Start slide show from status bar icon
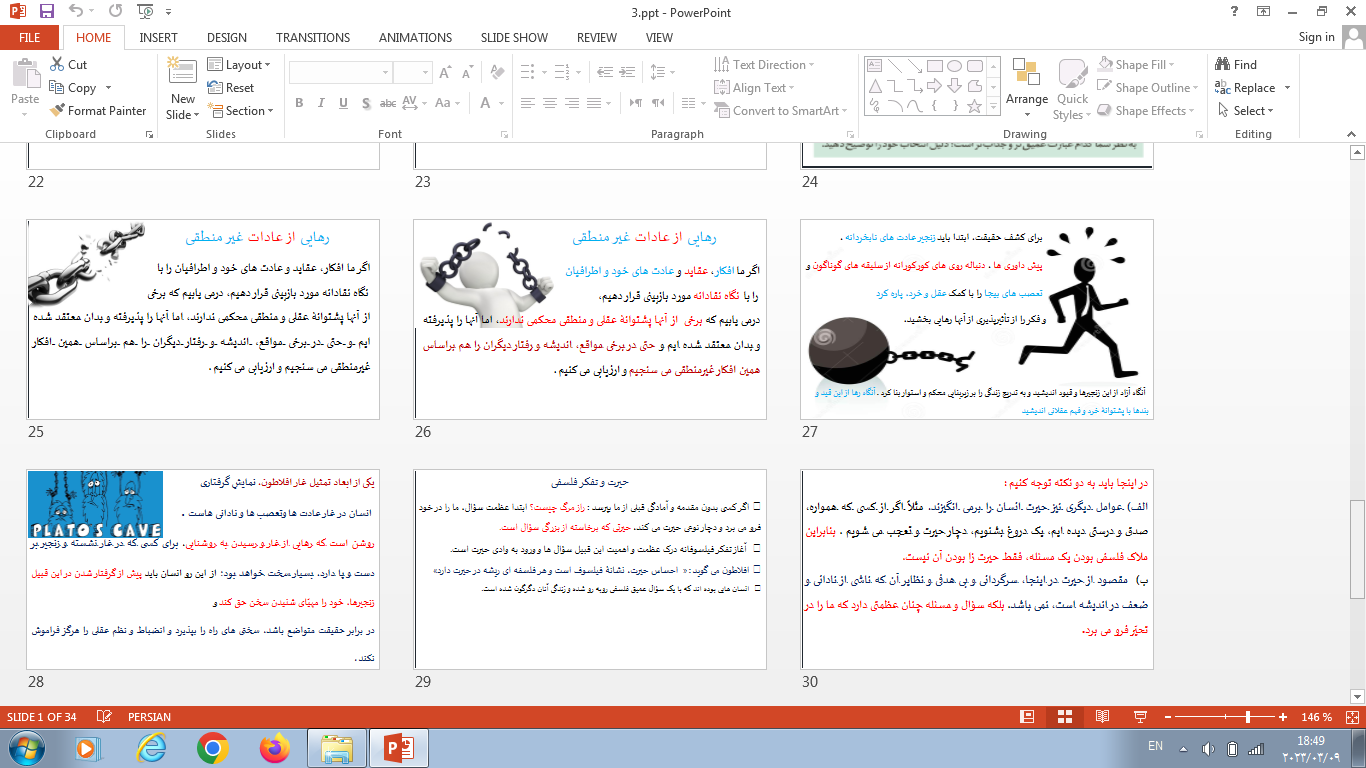The image size is (1366, 768). tap(1140, 717)
